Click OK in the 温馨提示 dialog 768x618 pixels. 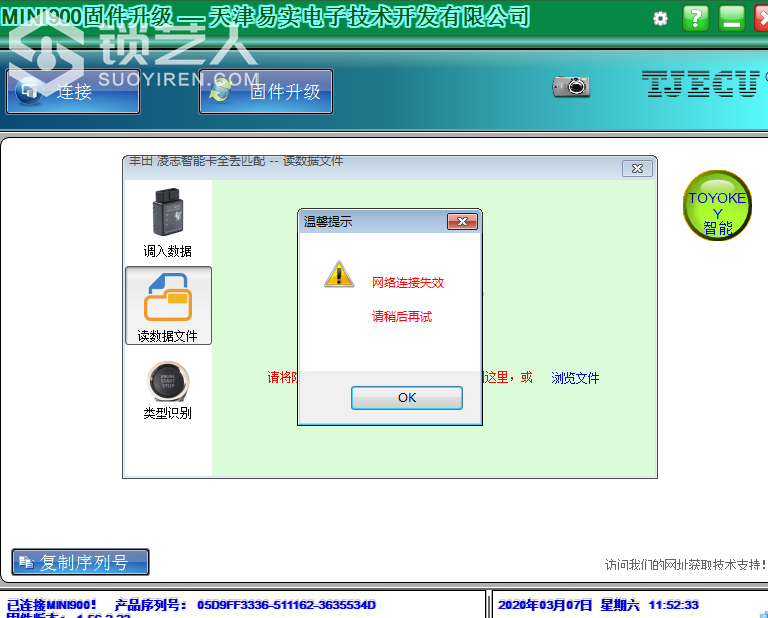click(x=407, y=398)
